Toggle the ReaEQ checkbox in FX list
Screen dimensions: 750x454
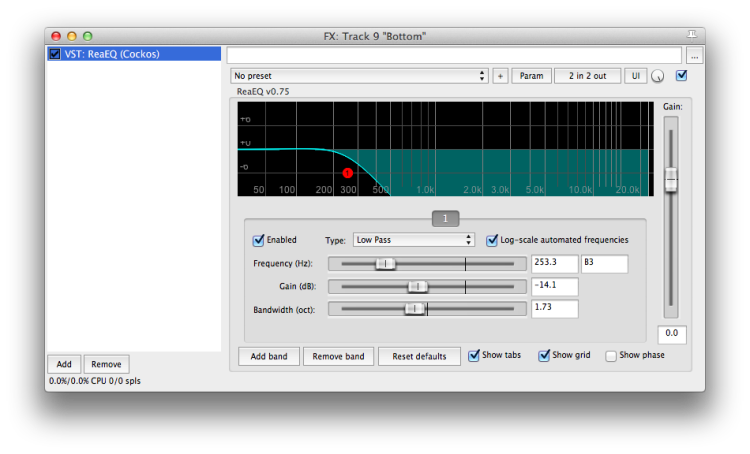tap(55, 54)
